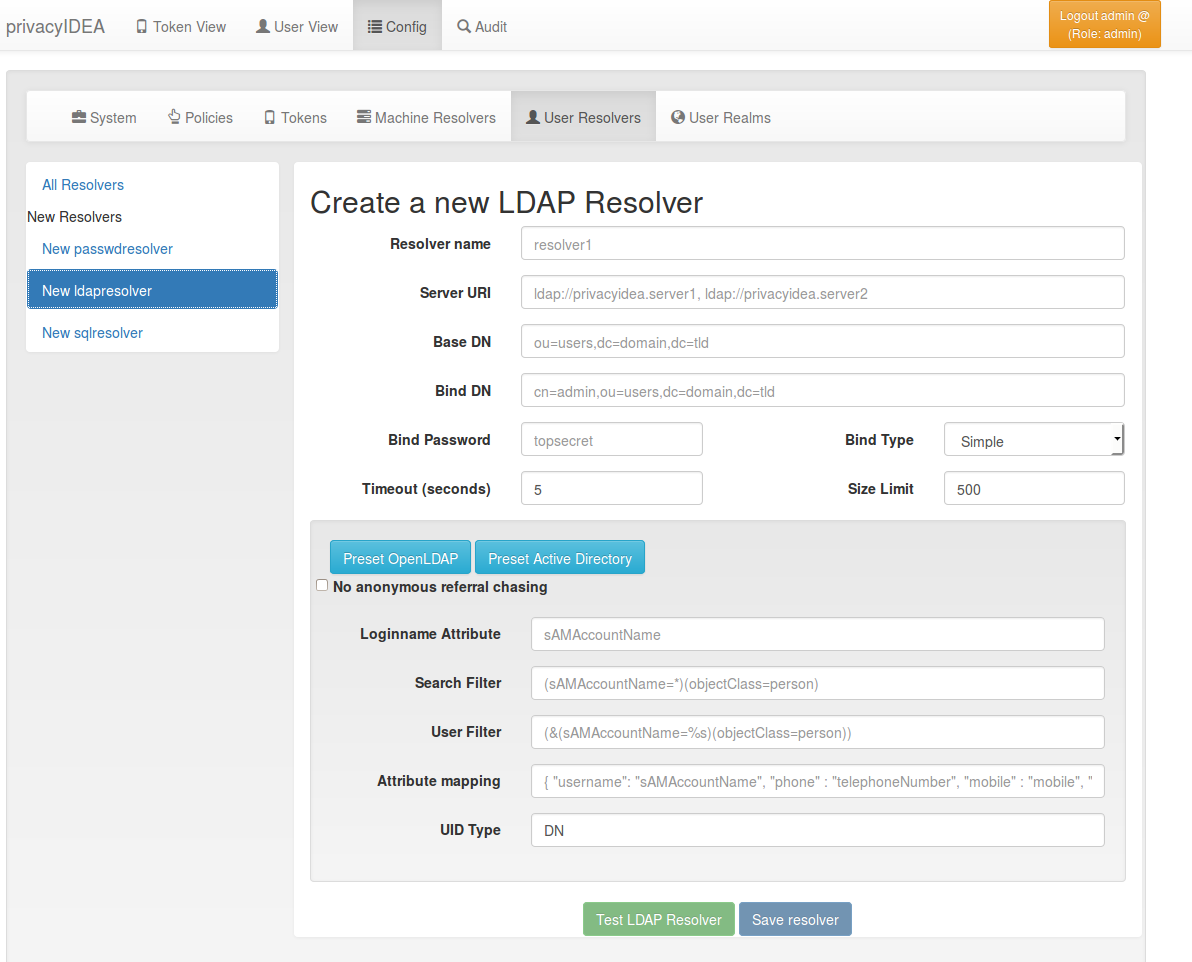Click the New Resolvers sidebar heading

point(74,217)
